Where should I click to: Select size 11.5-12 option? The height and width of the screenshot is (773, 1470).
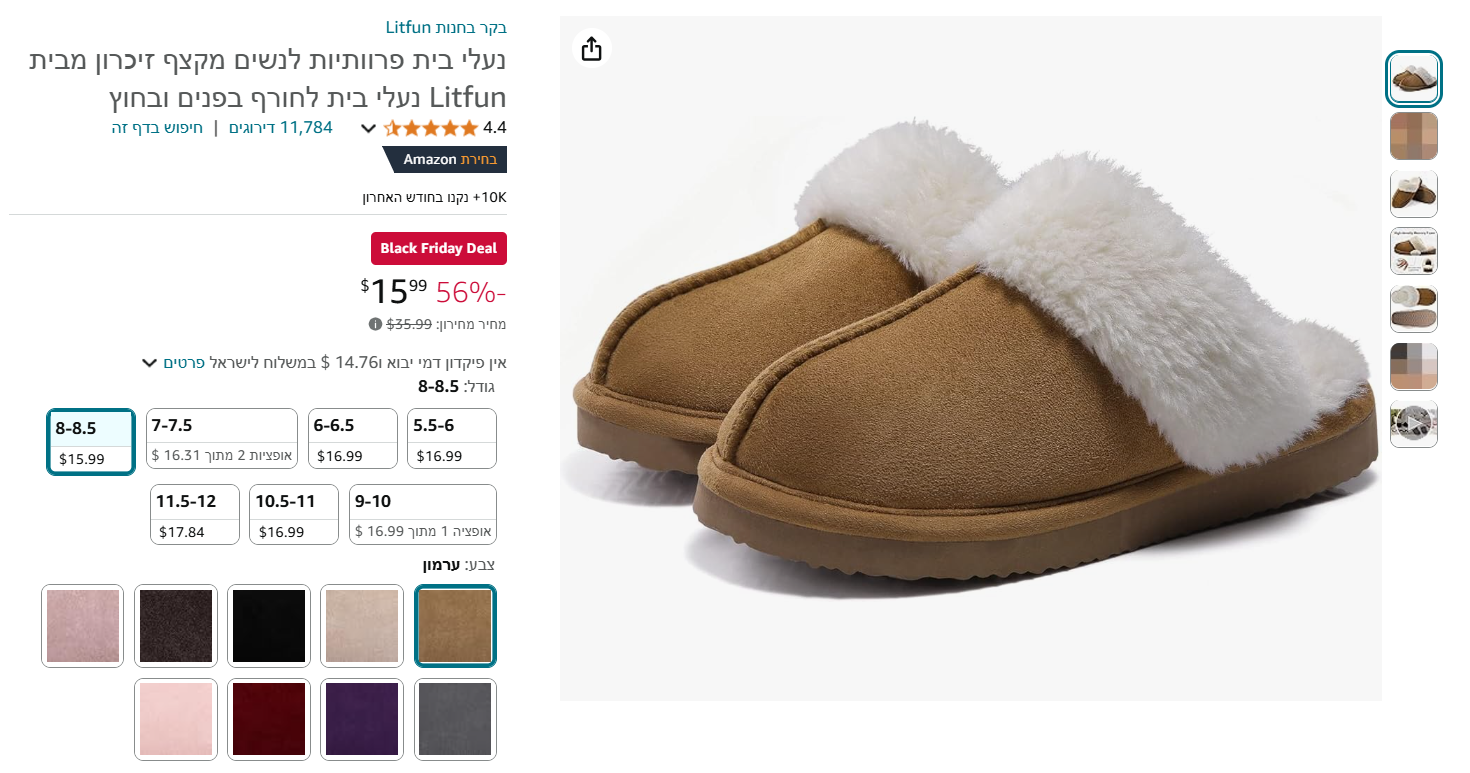pyautogui.click(x=195, y=514)
